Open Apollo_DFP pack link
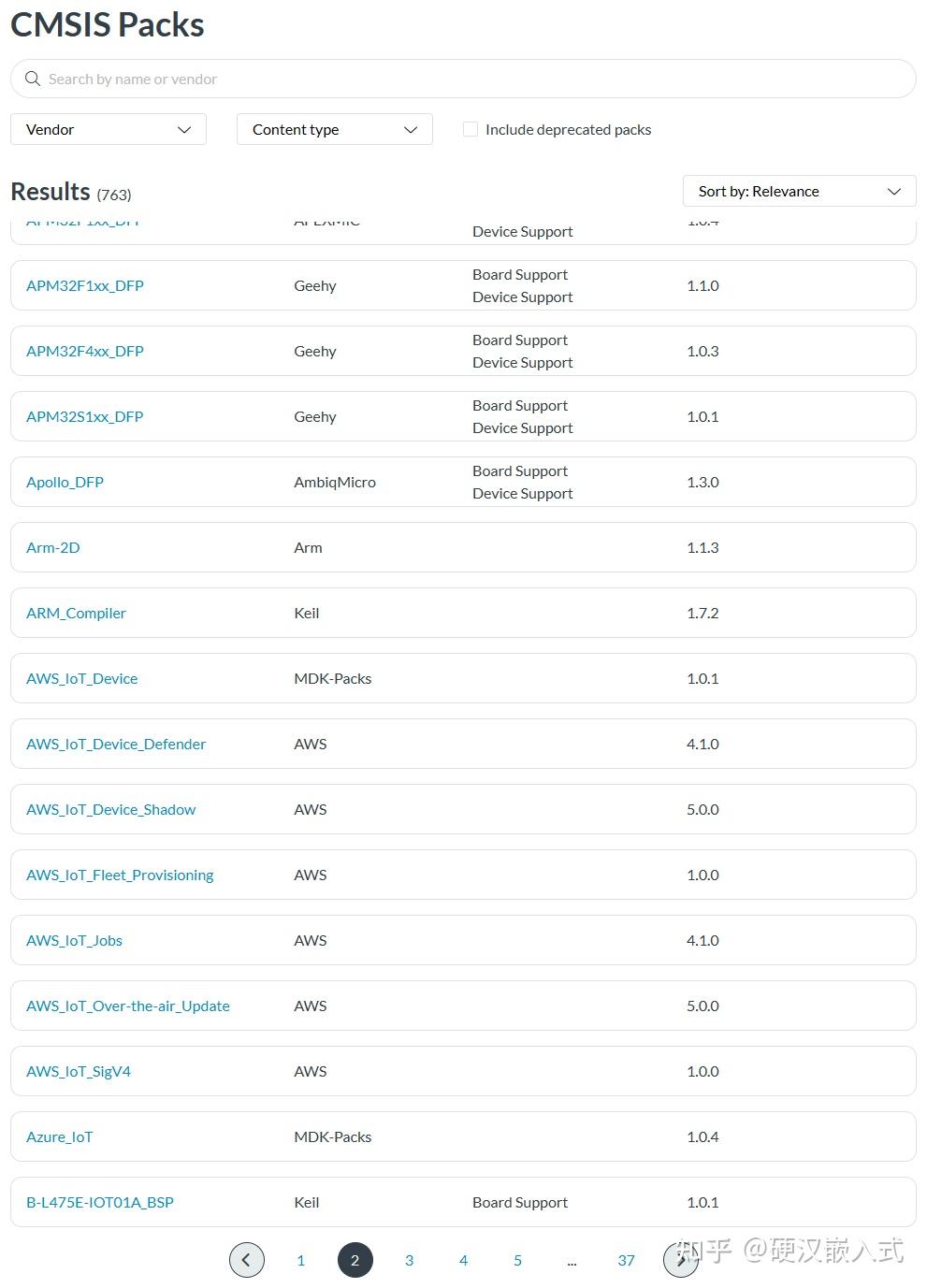This screenshot has width=927, height=1288. click(x=65, y=482)
